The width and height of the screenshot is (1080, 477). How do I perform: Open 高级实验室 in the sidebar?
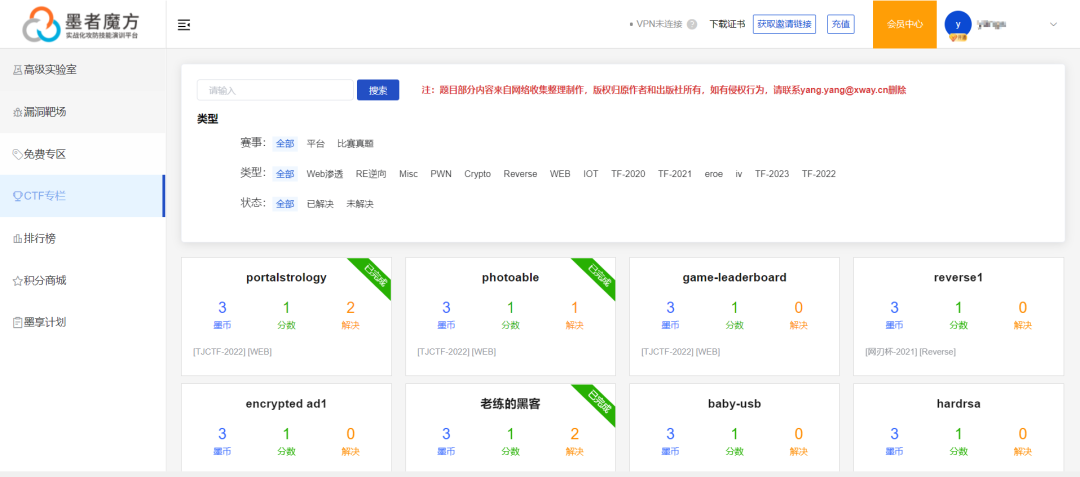click(x=83, y=70)
